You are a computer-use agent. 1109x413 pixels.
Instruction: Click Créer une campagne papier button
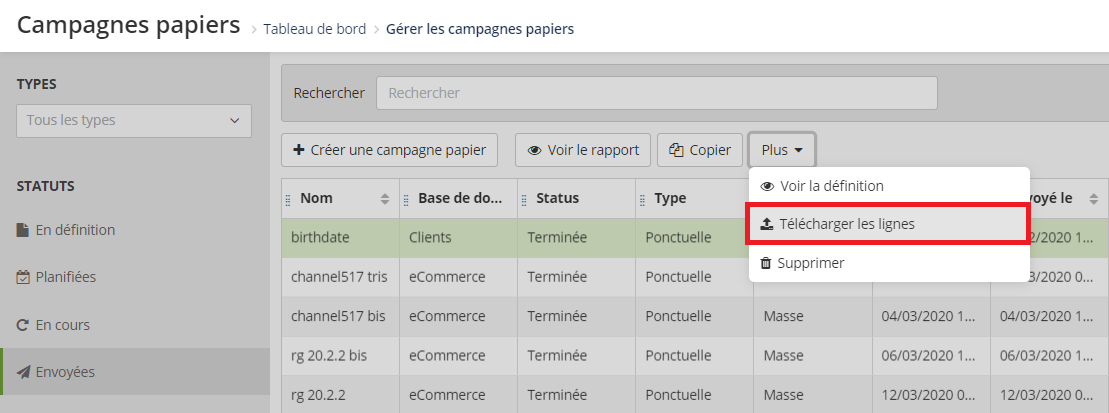tap(389, 150)
